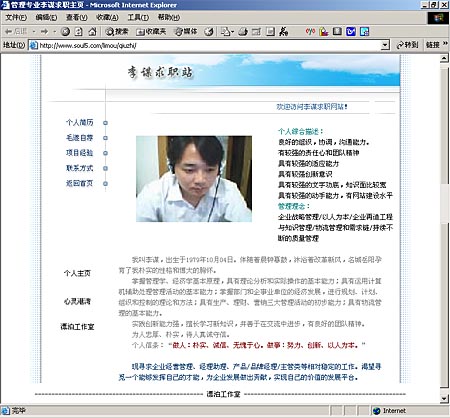Click the Edit page toolbar icon
The width and height of the screenshot is (450, 418).
pyautogui.click(x=256, y=32)
